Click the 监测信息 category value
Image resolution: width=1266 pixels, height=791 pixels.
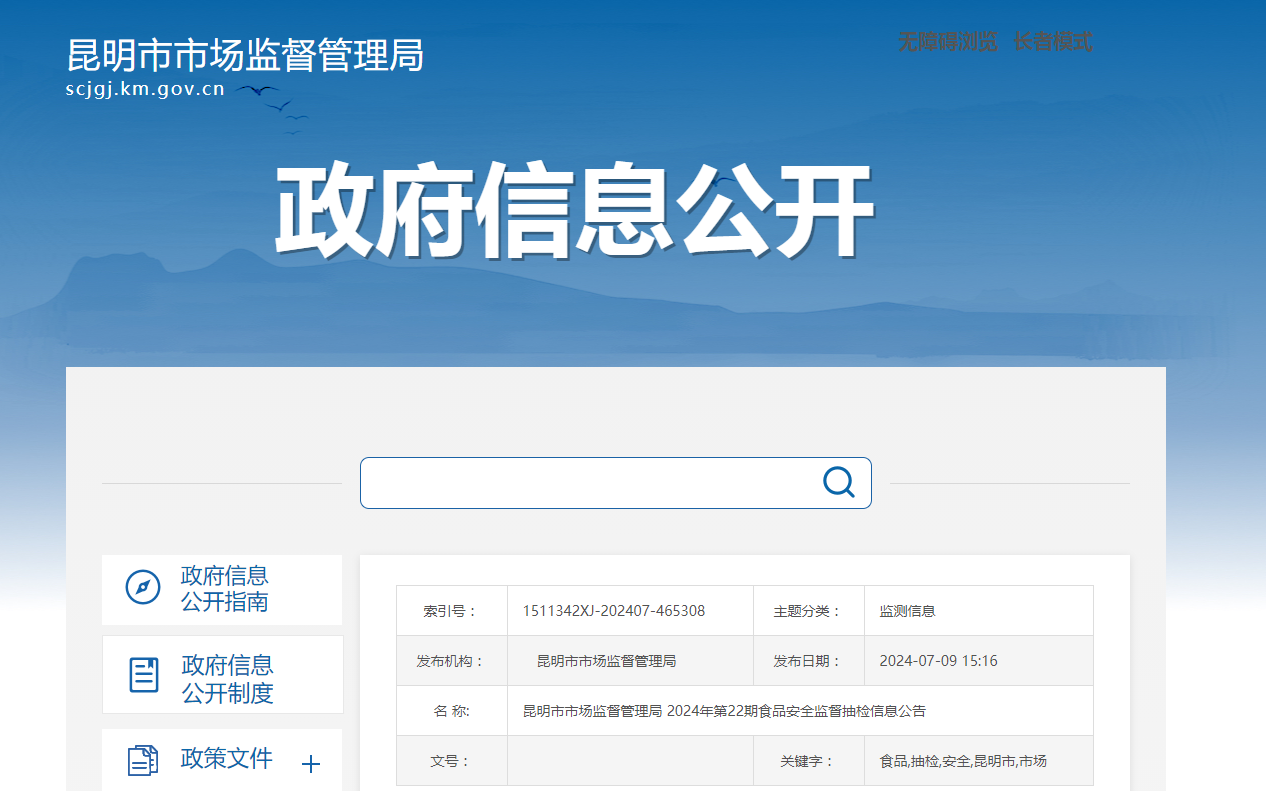(907, 611)
